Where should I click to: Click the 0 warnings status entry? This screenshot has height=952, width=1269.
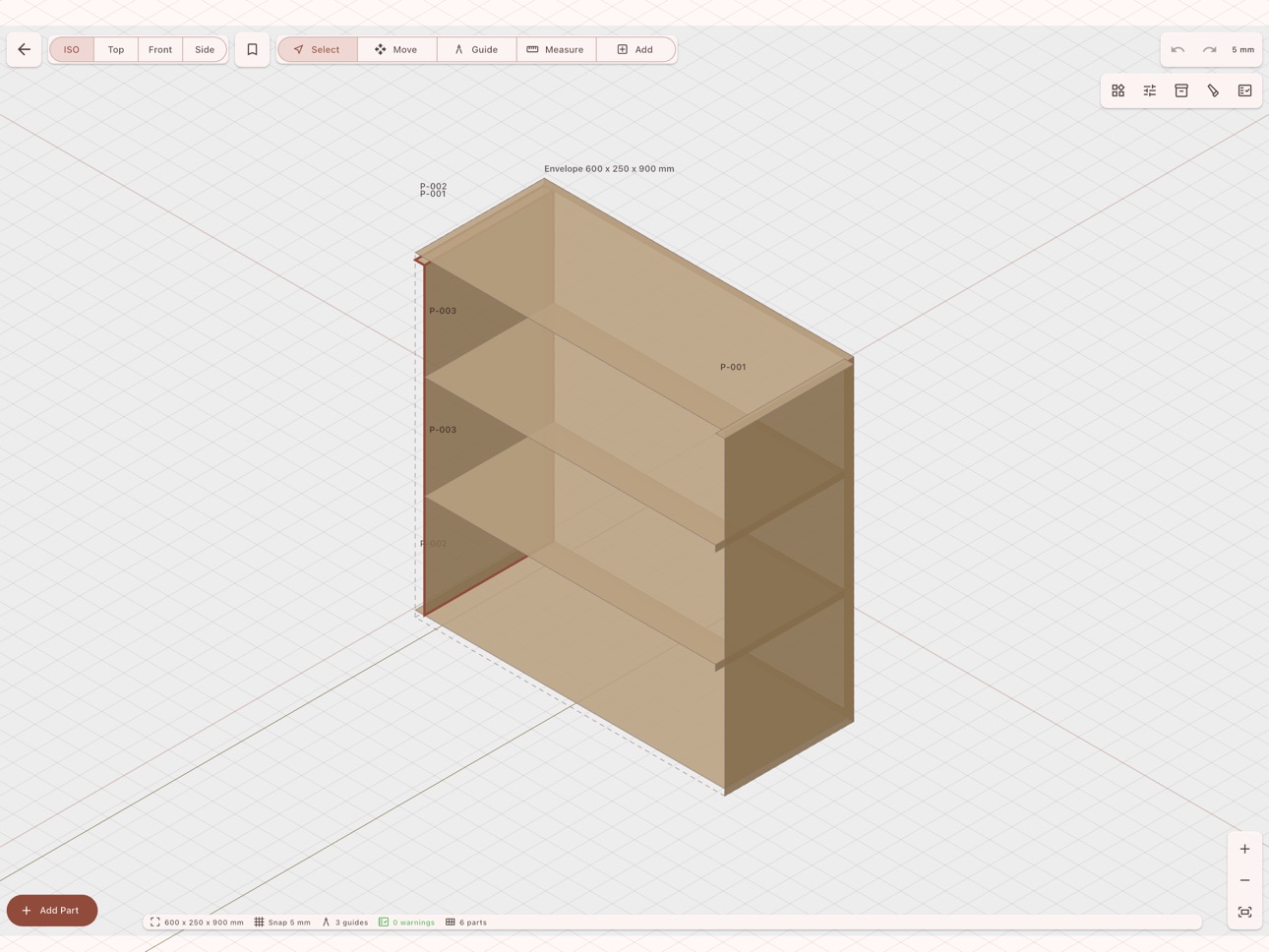[x=406, y=922]
